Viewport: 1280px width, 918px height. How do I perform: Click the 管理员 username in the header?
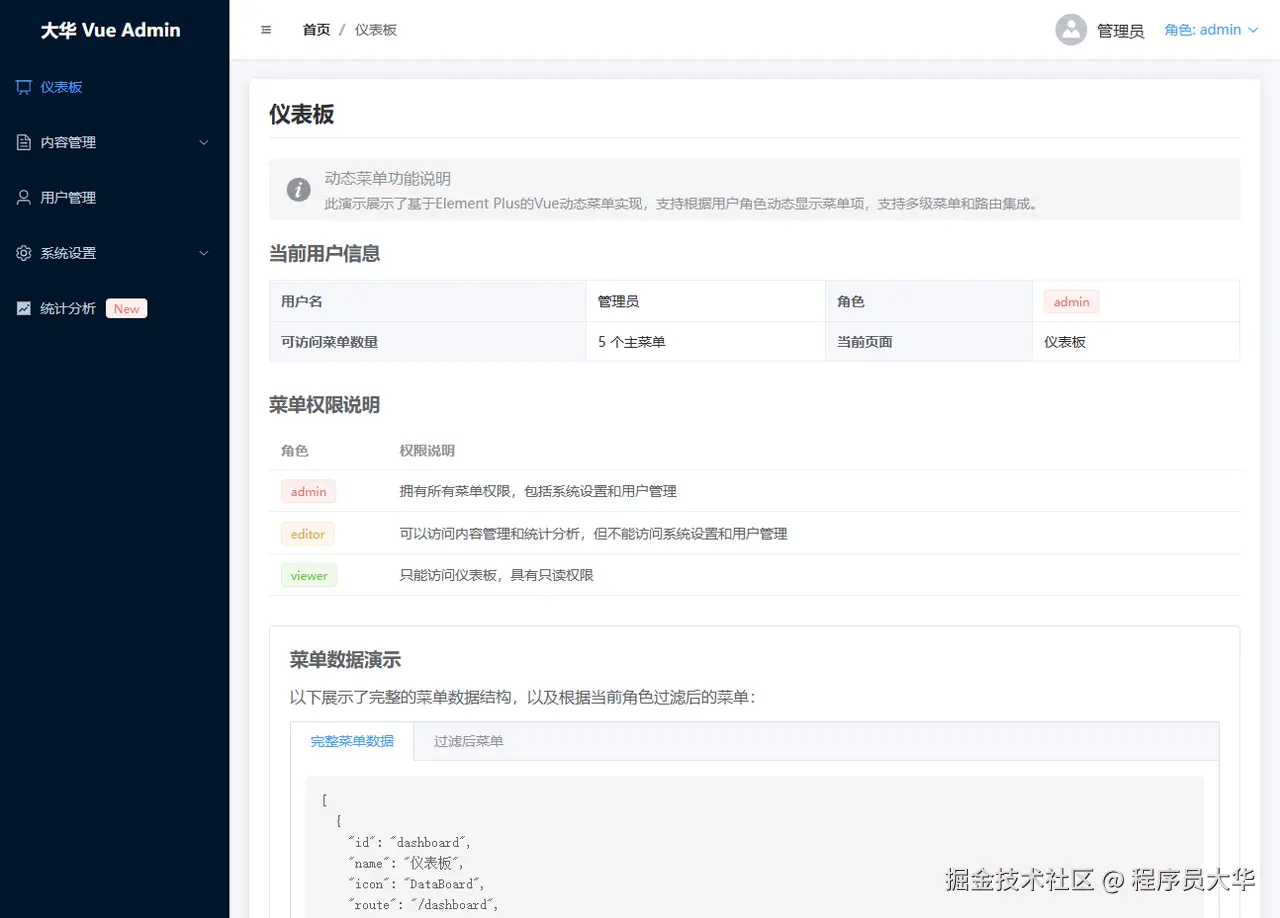click(1120, 30)
